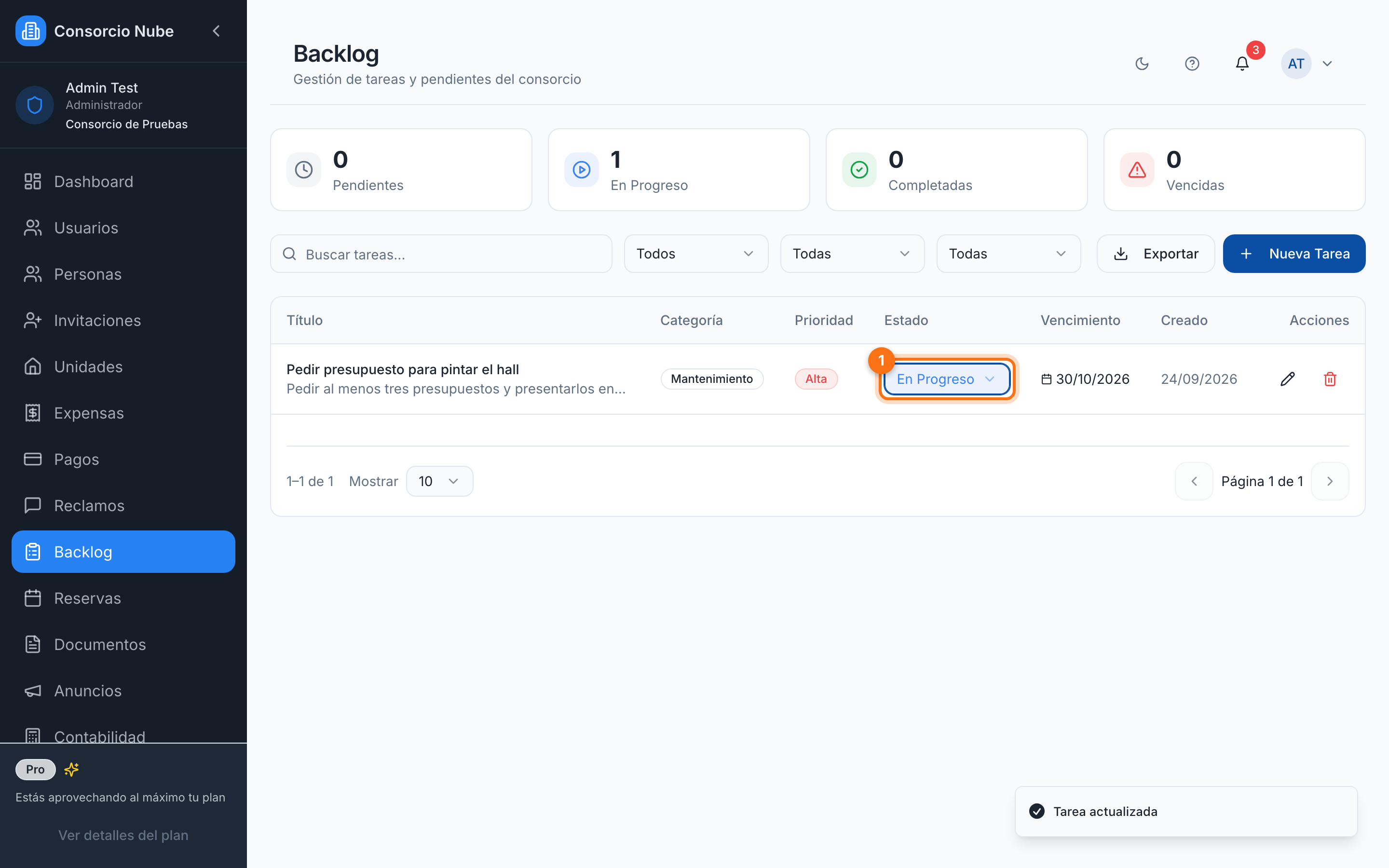The image size is (1389, 868).
Task: Click the AT user avatar
Action: tap(1296, 64)
